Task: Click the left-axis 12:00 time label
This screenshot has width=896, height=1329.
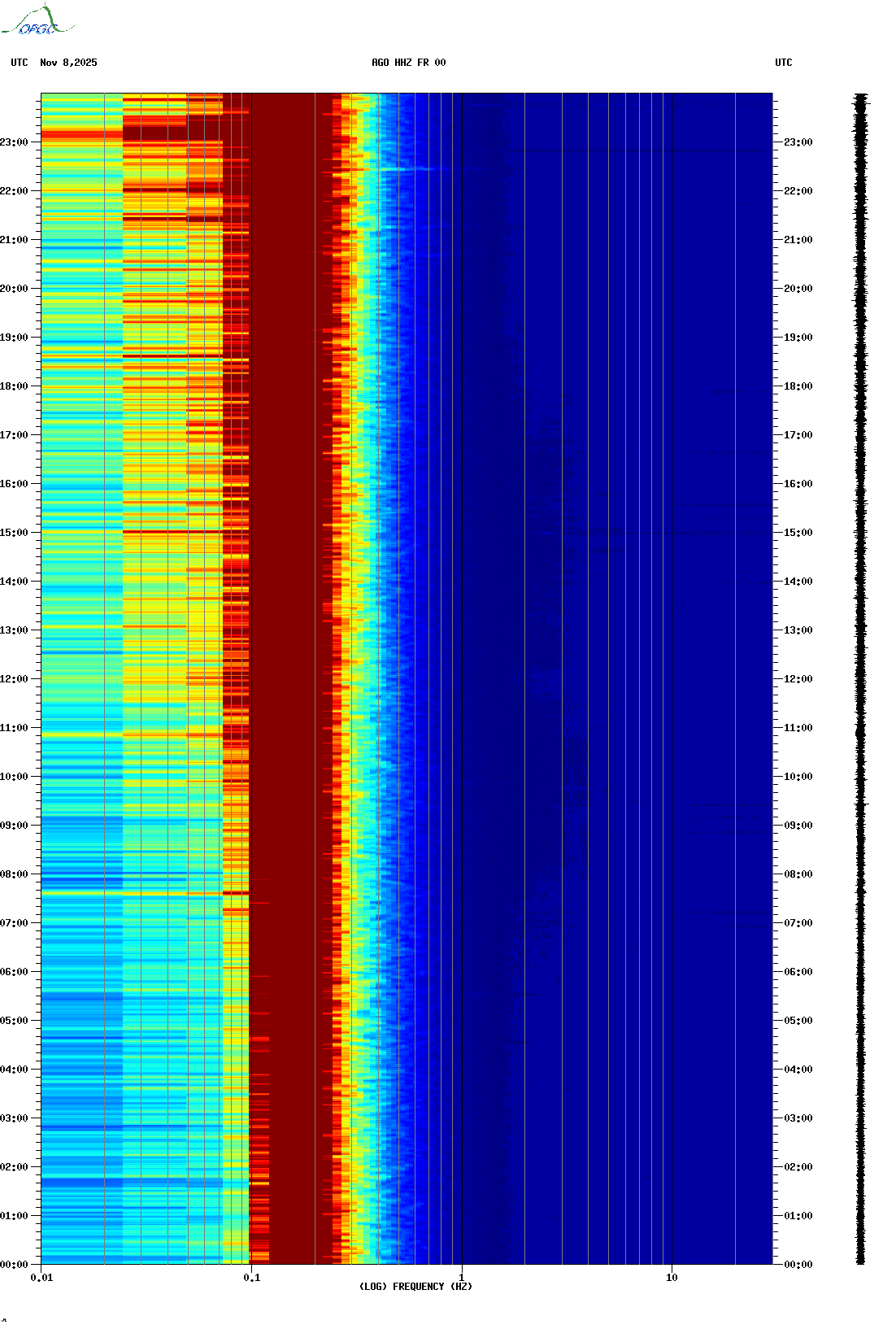Action: (x=14, y=679)
